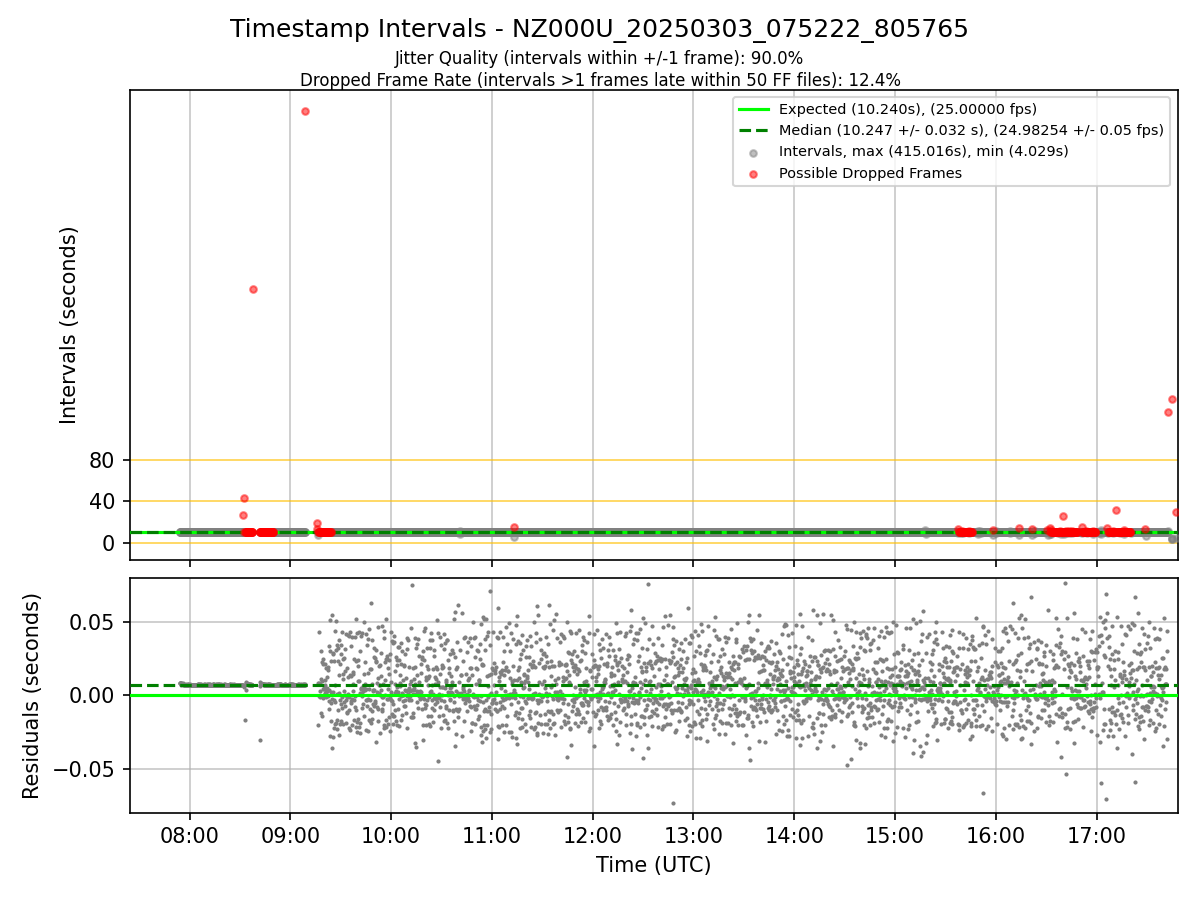Click the 'Intervals (seconds)' y-axis label
This screenshot has height=900, width=1200.
click(x=68, y=325)
